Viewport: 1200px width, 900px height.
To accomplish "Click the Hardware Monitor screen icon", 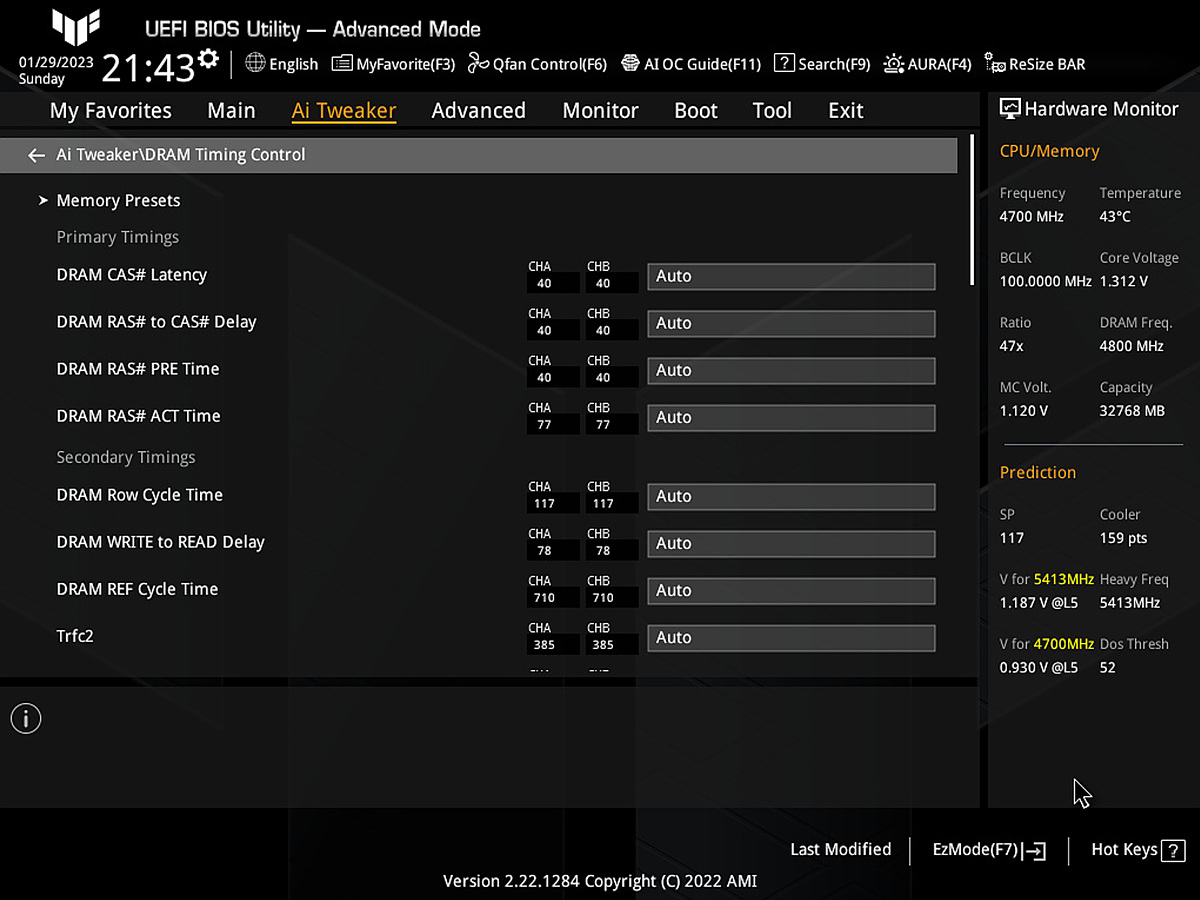I will point(1010,109).
